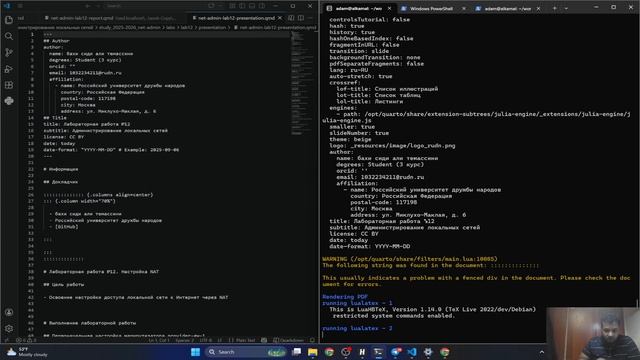Click the presentation breadcrumb segment
The width and height of the screenshot is (640, 360).
[211, 27]
